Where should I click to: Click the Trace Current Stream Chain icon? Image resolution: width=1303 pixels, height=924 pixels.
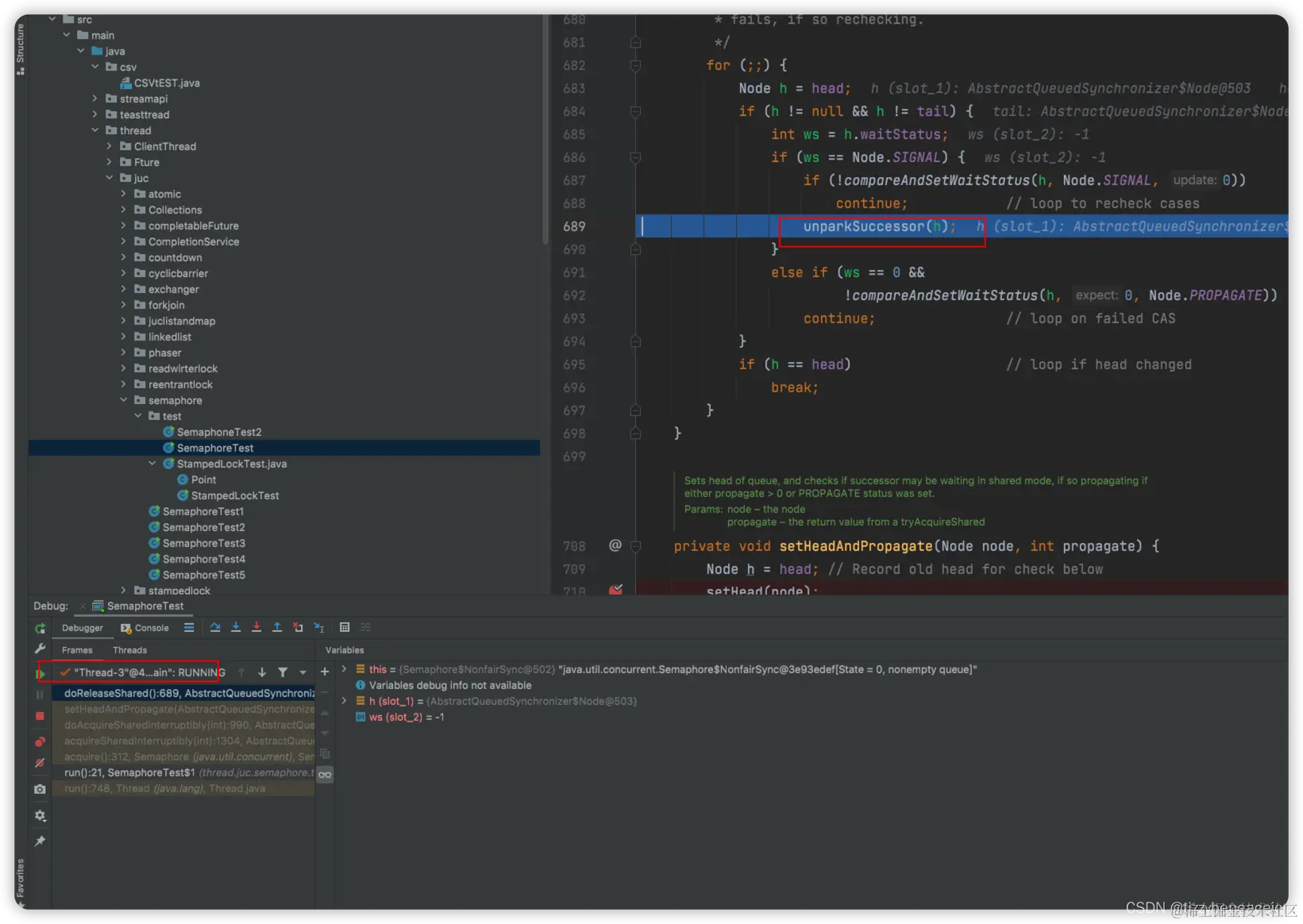coord(365,627)
